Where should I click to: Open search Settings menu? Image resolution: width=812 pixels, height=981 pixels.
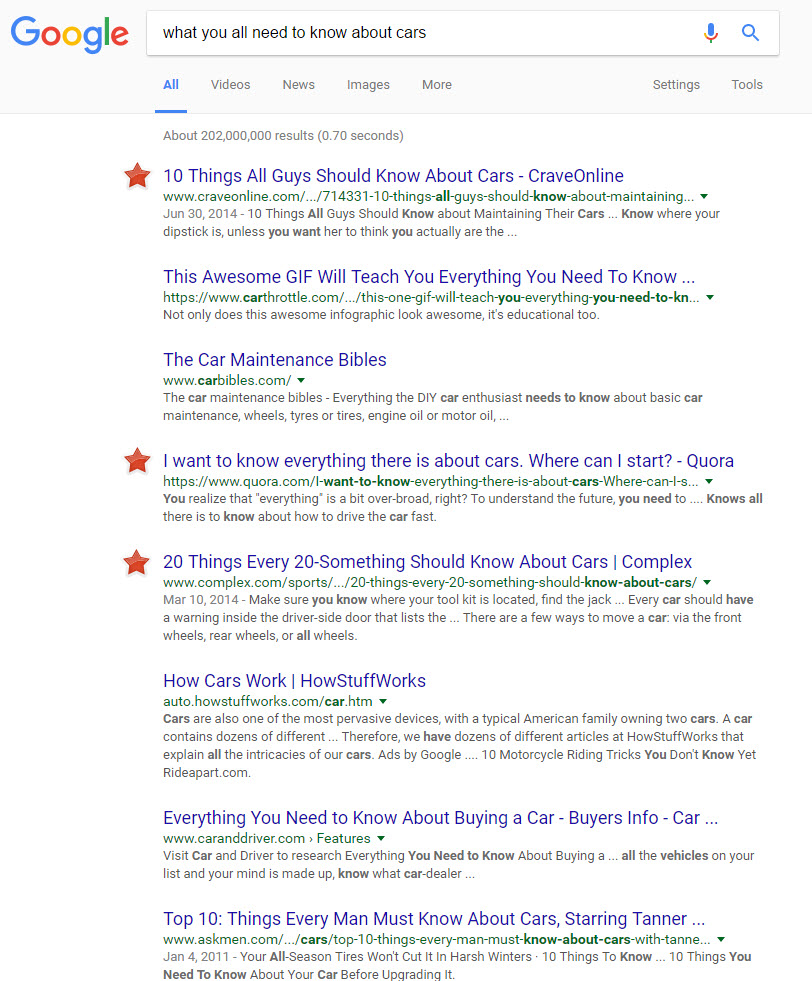click(676, 84)
